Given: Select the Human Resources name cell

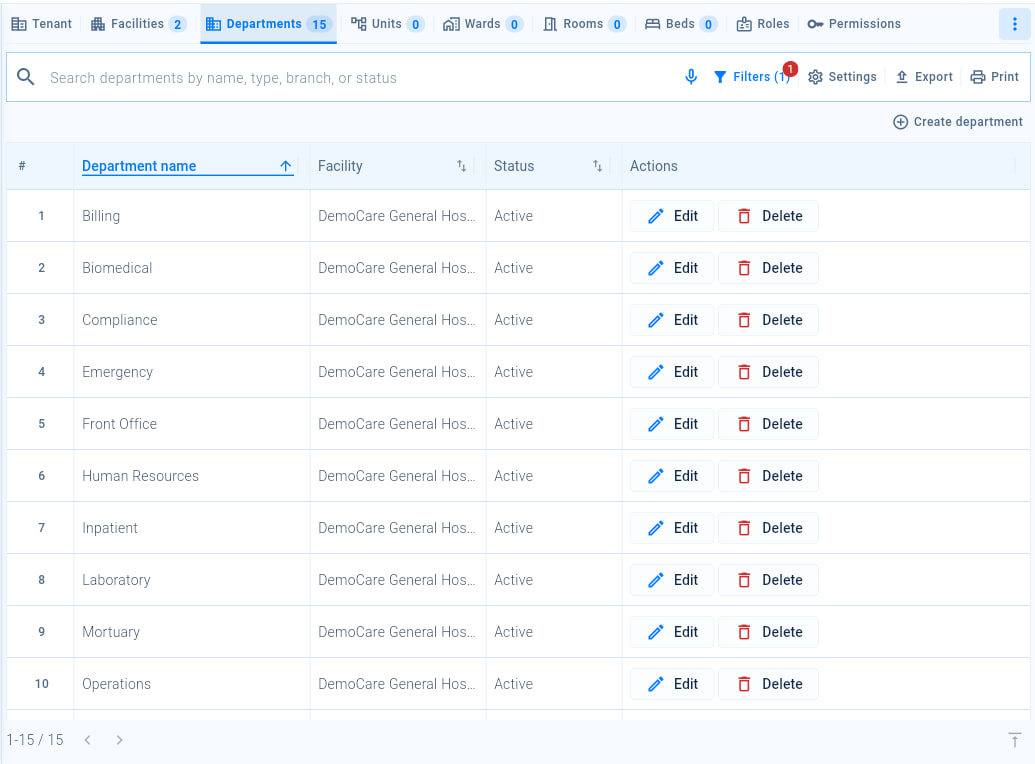Looking at the screenshot, I should click(191, 476).
